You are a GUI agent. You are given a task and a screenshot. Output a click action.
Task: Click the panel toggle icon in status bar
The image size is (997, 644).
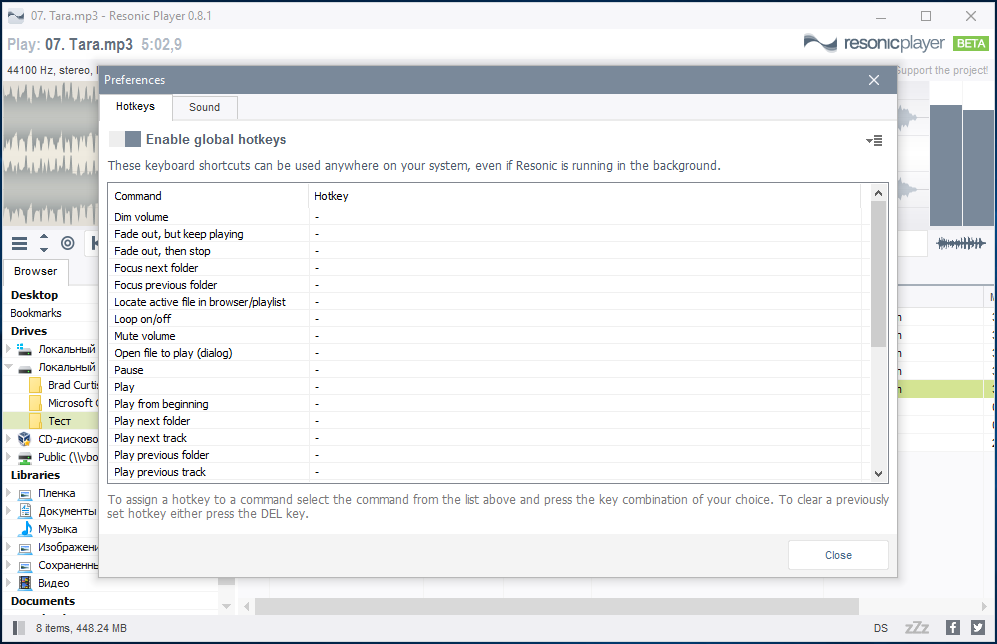tap(18, 628)
